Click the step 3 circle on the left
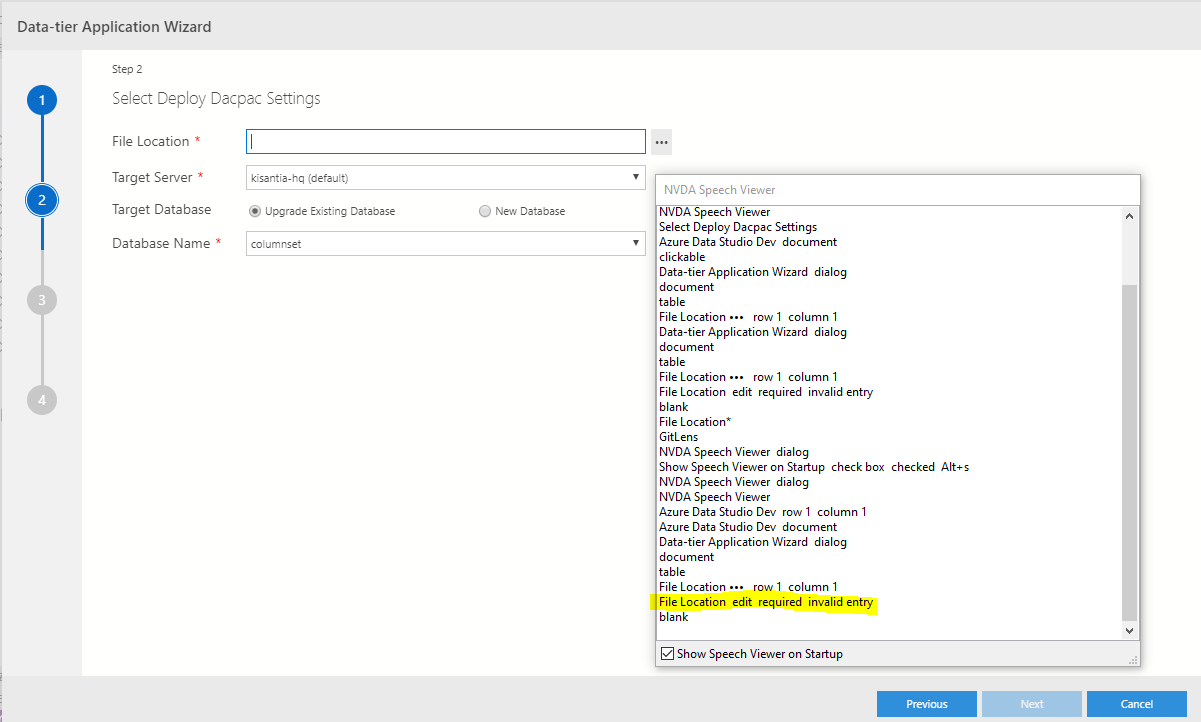The width and height of the screenshot is (1201, 722). point(41,299)
